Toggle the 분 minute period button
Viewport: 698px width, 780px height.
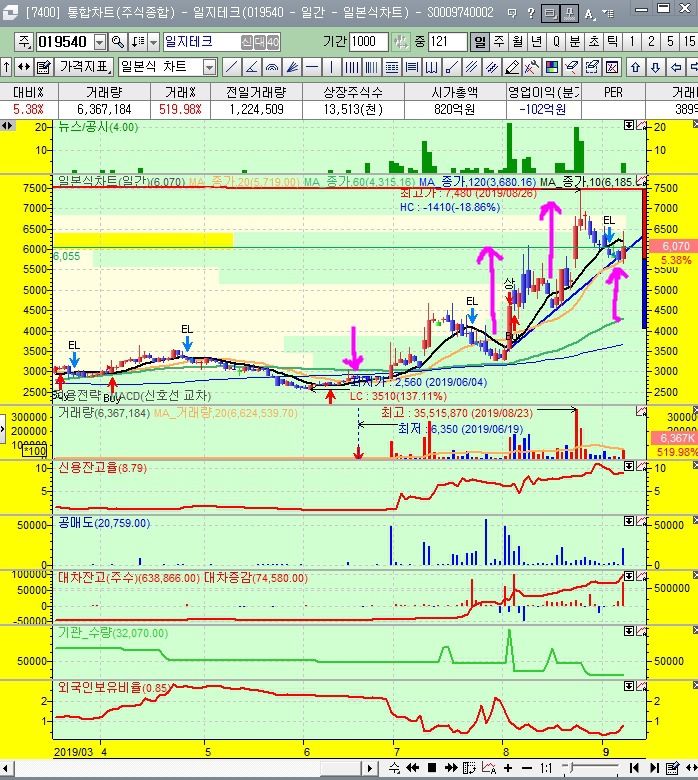tap(575, 42)
